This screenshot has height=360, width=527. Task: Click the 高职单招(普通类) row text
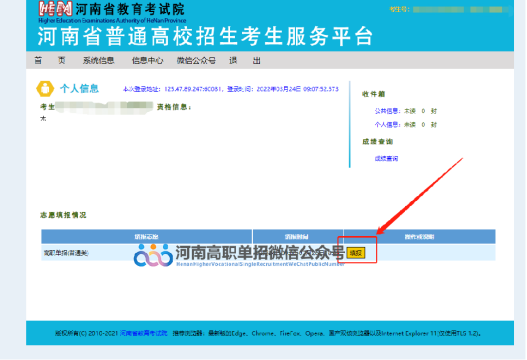coord(66,253)
